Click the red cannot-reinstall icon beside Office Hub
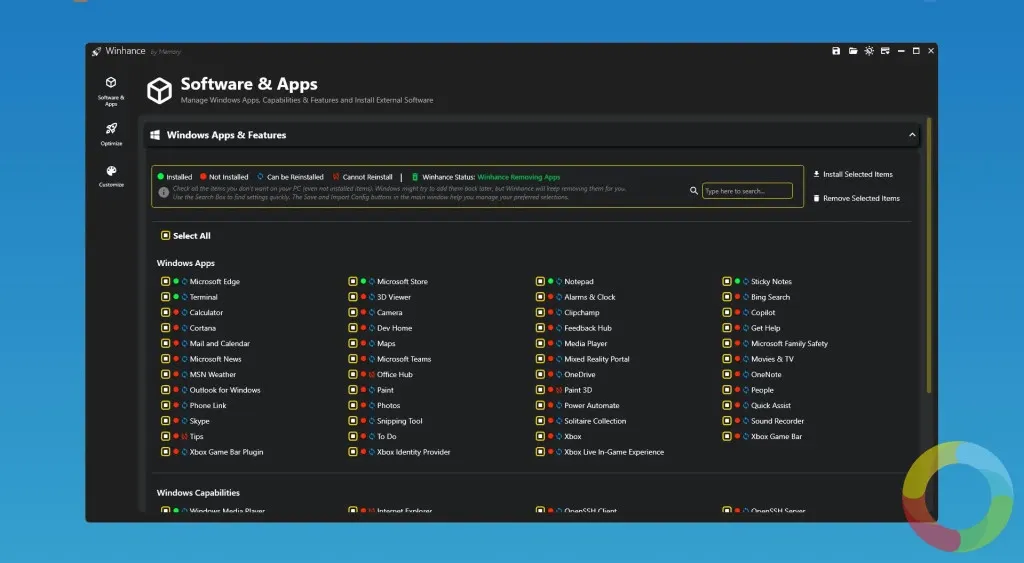This screenshot has width=1024, height=563. (372, 375)
